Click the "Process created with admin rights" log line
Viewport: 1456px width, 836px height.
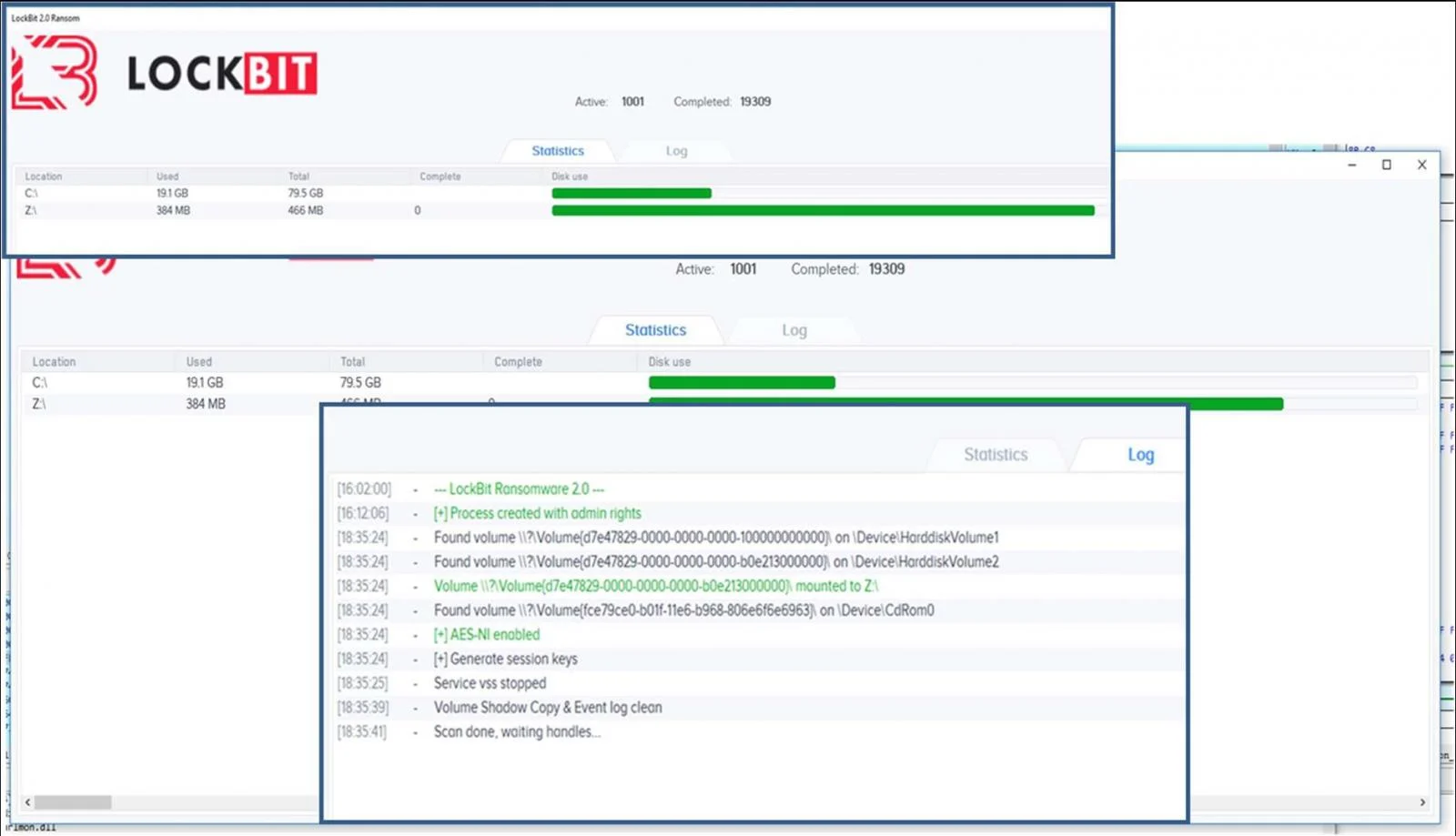point(537,513)
